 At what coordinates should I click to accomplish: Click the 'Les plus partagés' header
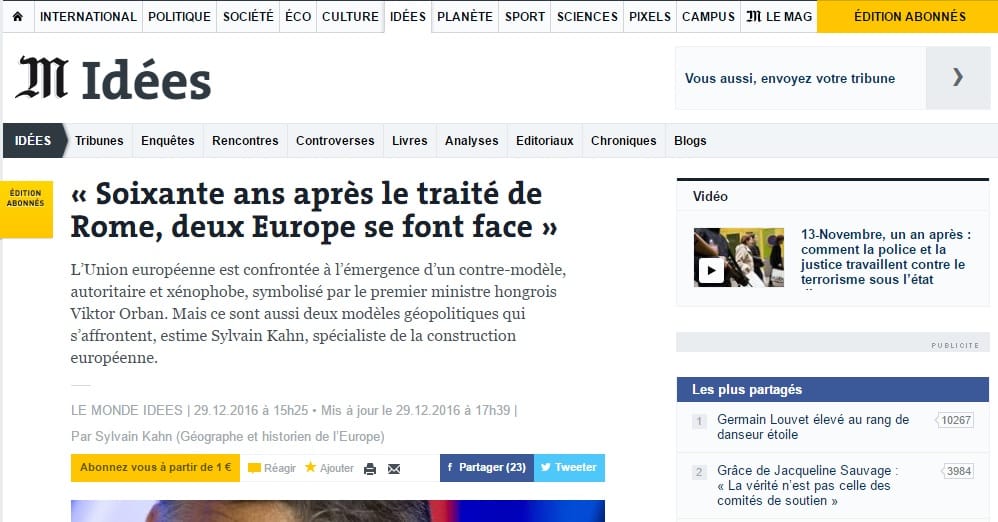(x=833, y=390)
